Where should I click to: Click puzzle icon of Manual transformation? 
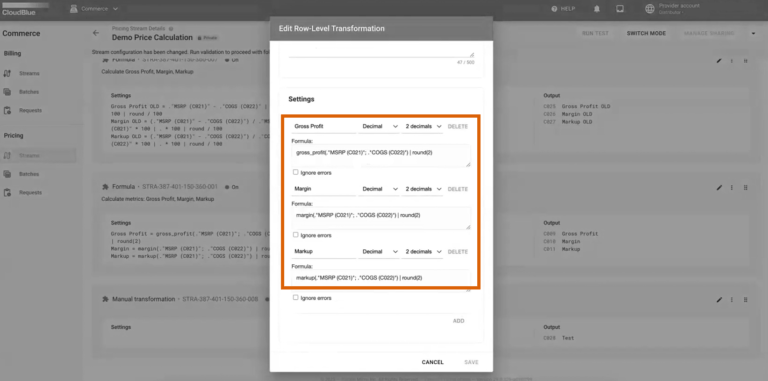pyautogui.click(x=105, y=299)
